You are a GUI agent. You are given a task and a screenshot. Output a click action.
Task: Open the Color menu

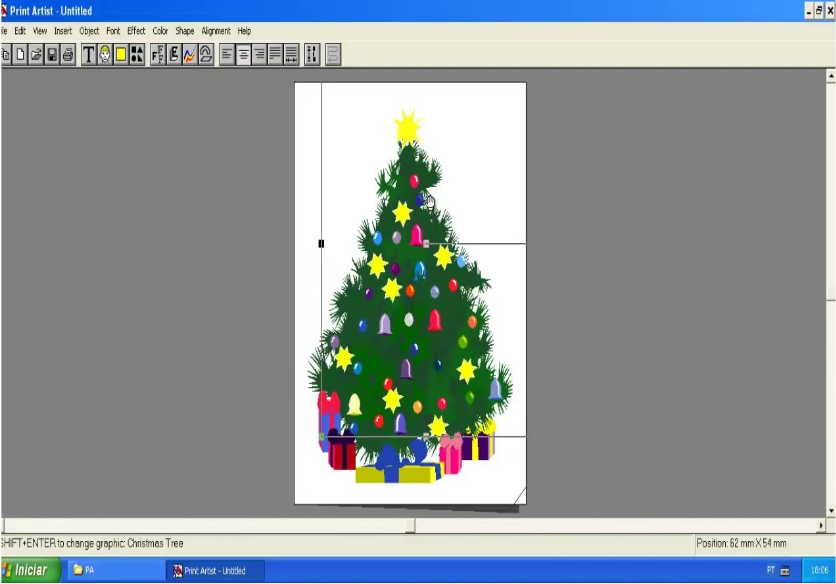click(x=160, y=31)
